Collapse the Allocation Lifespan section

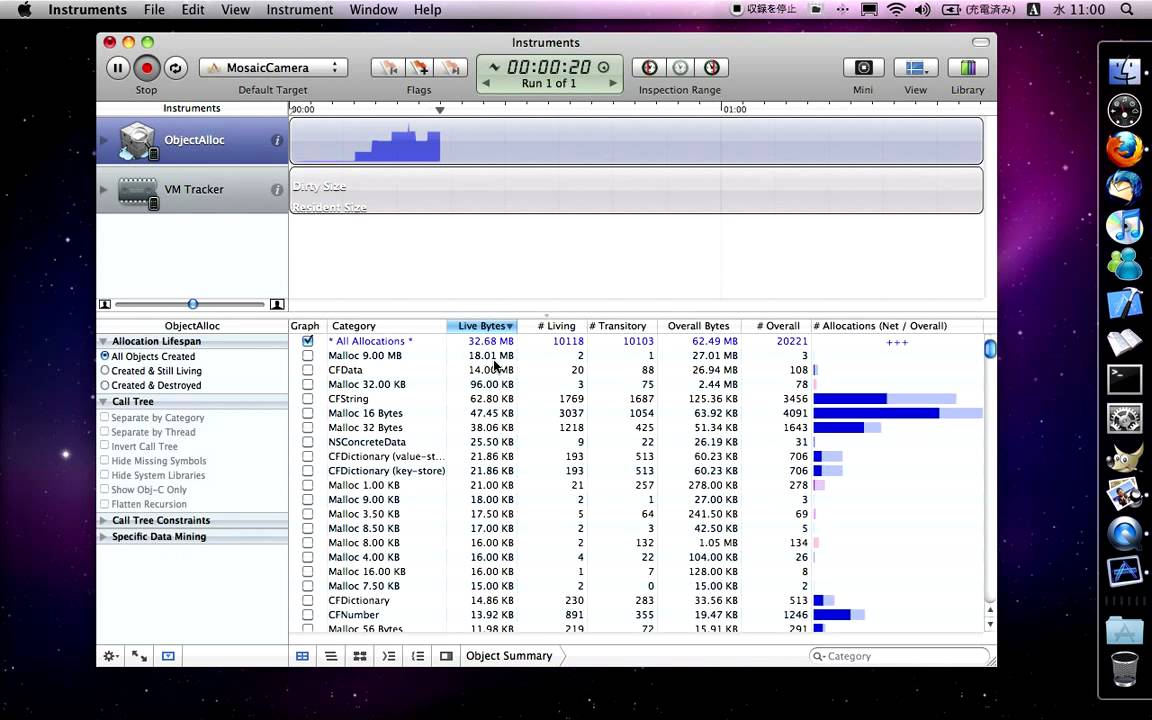click(x=104, y=342)
